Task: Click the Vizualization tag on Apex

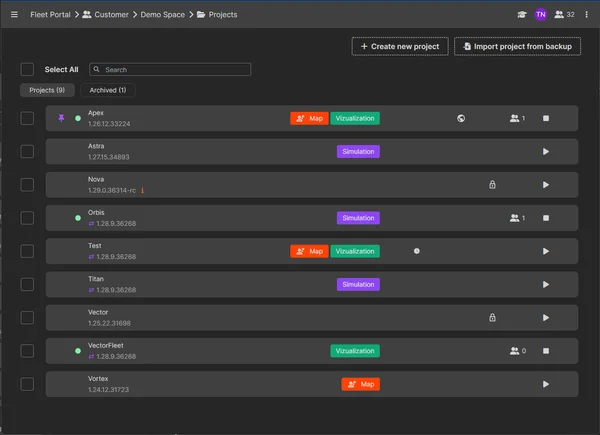Action: (355, 118)
